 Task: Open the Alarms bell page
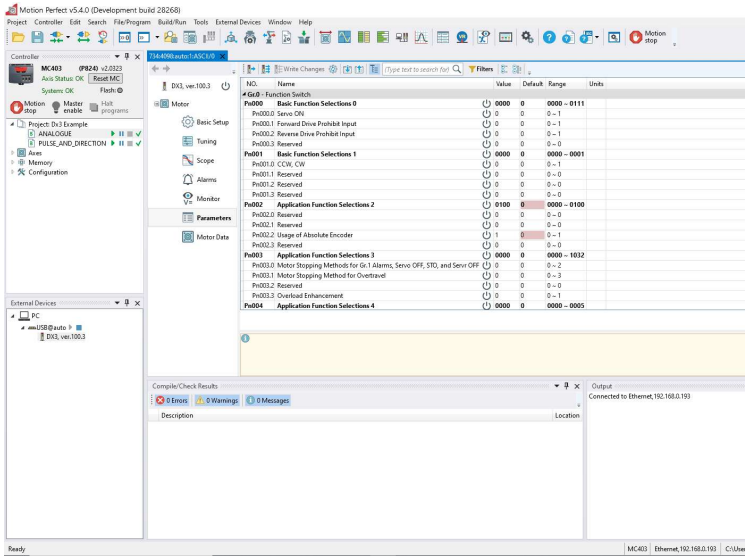point(200,179)
